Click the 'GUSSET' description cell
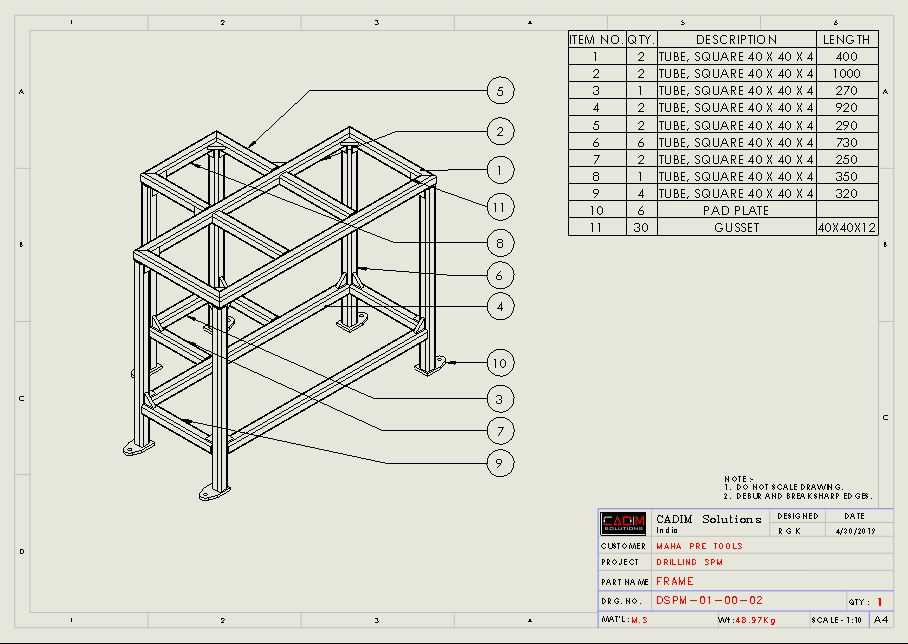The height and width of the screenshot is (644, 908). coord(737,228)
